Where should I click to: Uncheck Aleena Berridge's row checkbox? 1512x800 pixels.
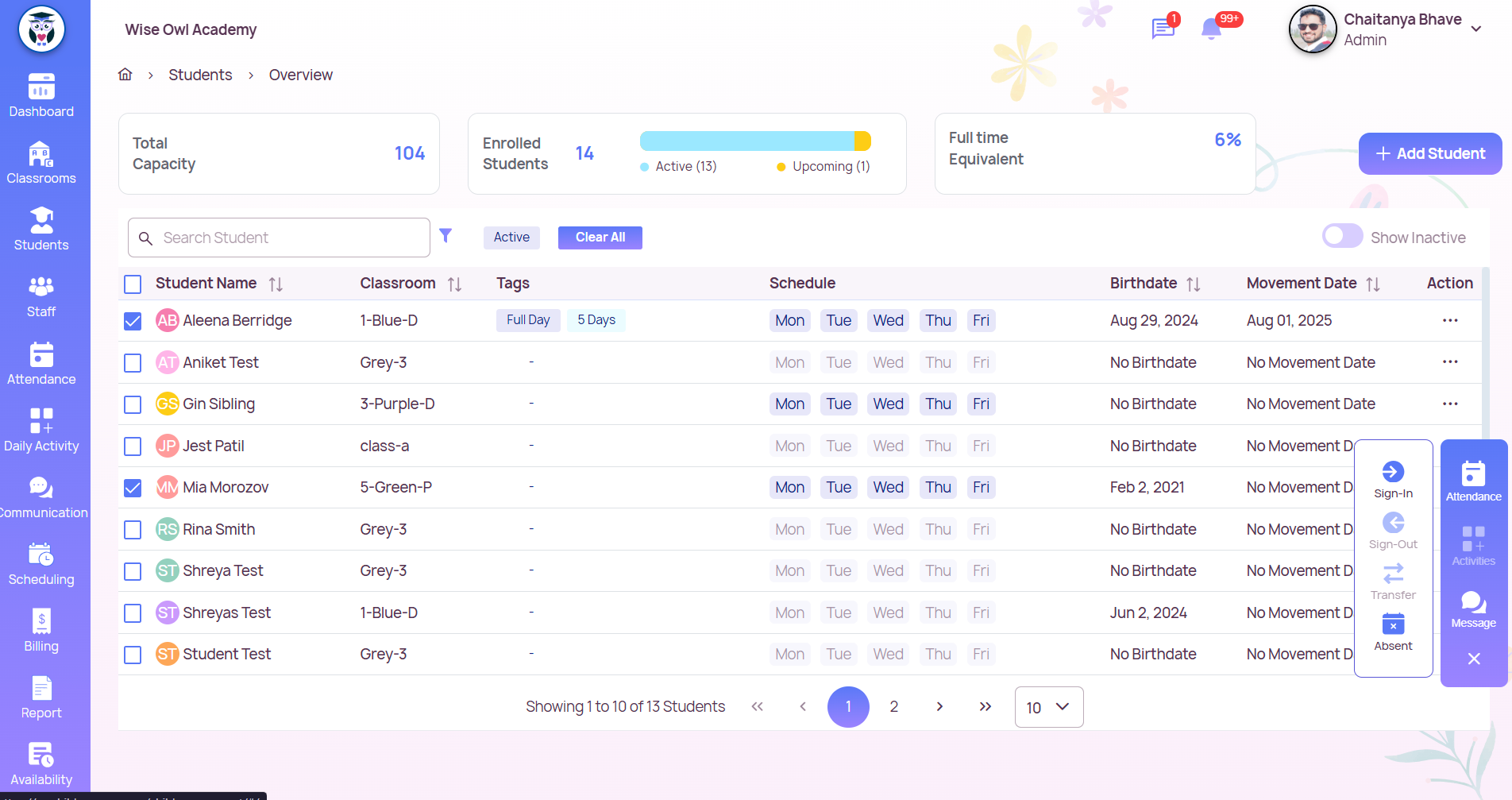(133, 321)
